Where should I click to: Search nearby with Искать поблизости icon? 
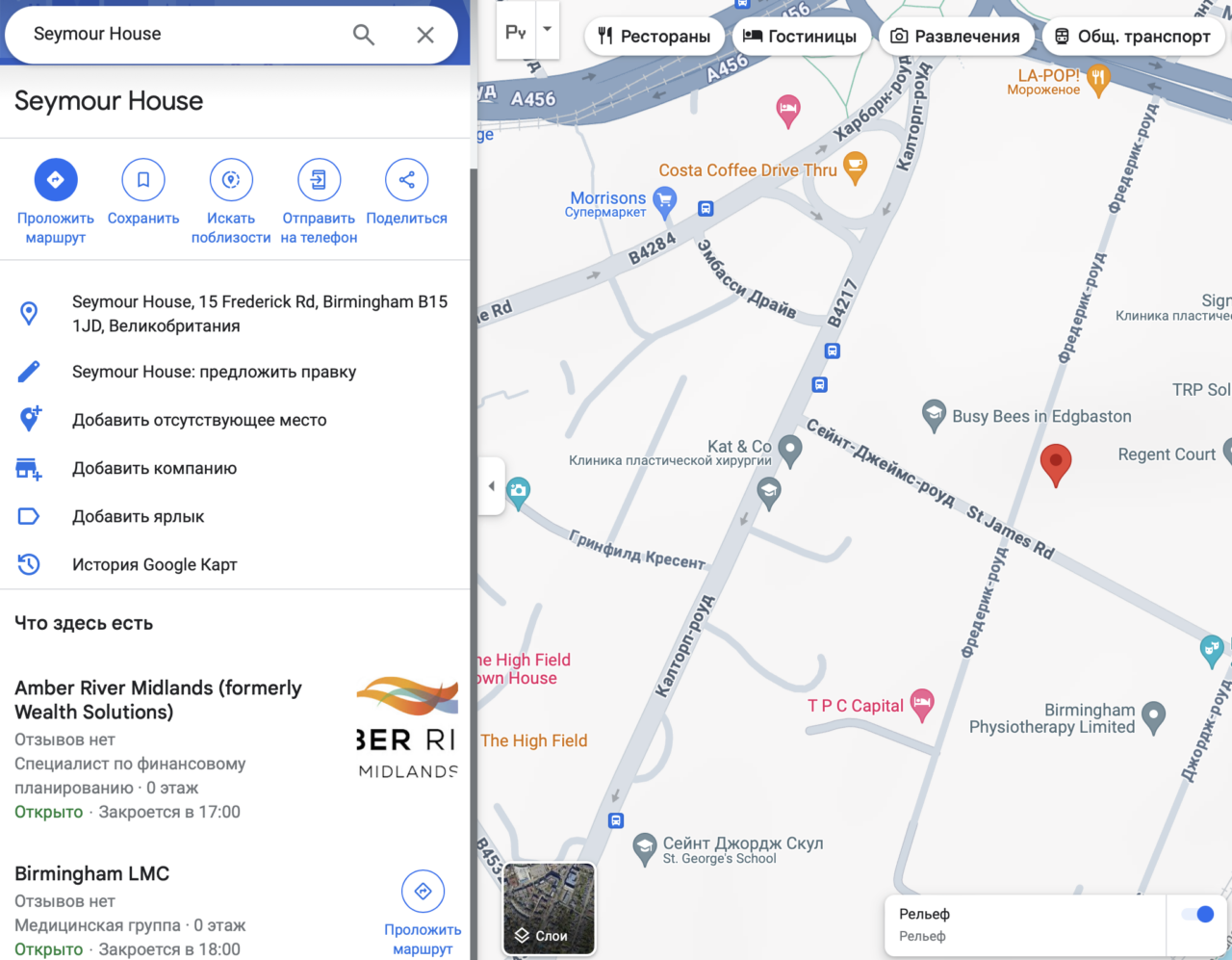231,180
